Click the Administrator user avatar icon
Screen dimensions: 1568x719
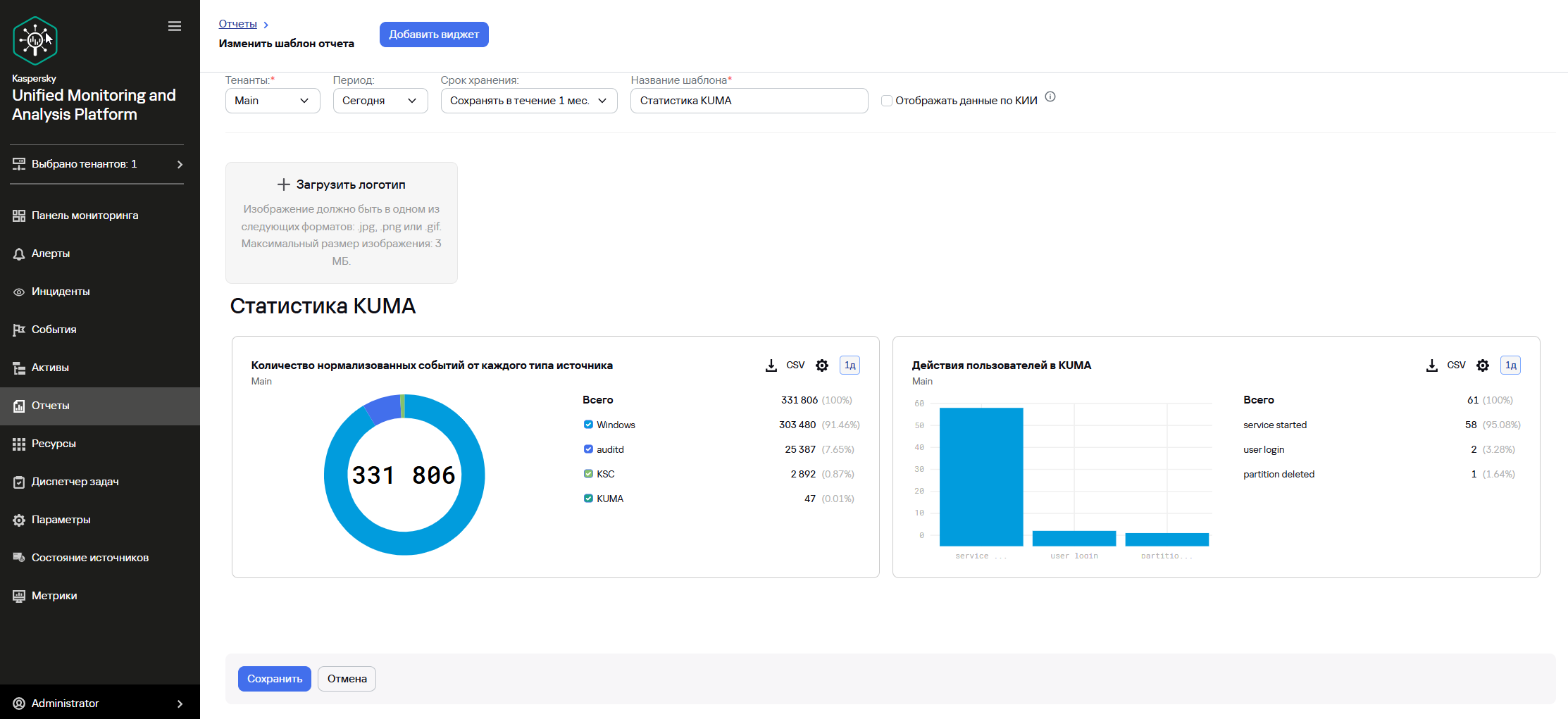pyautogui.click(x=19, y=704)
